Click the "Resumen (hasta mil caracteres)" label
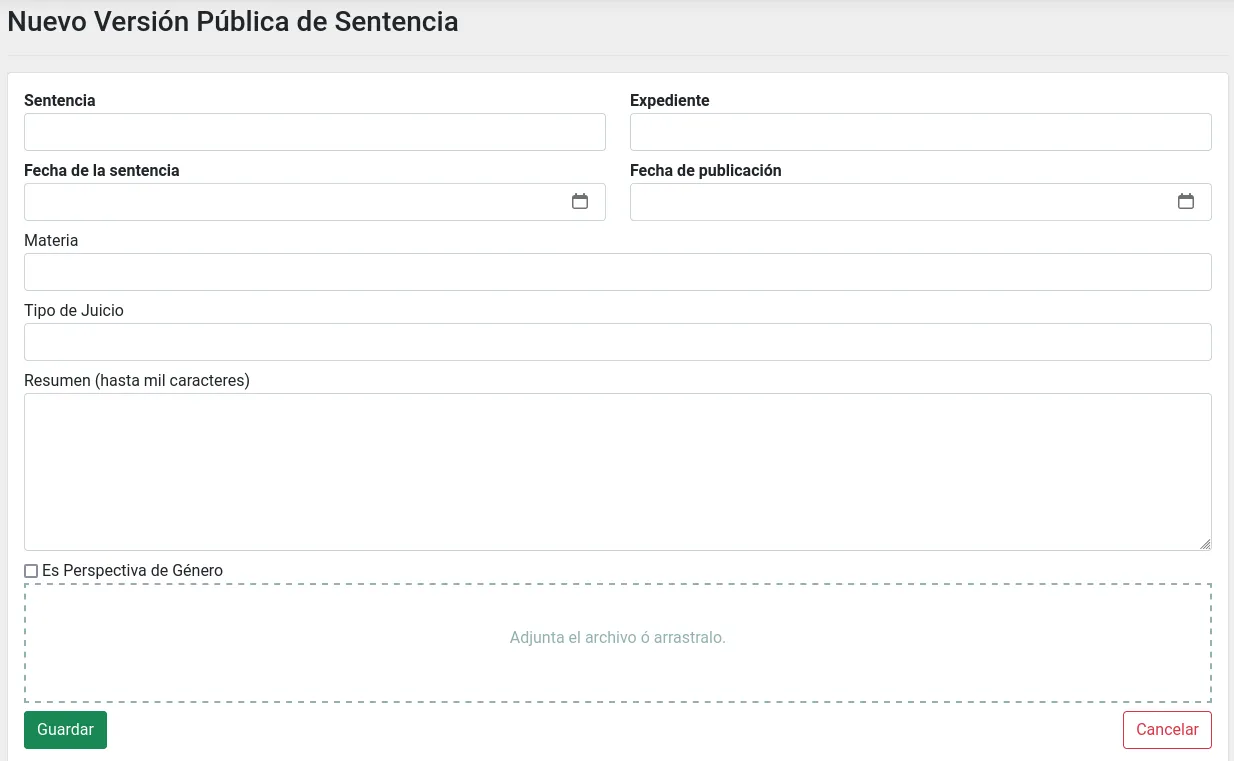The image size is (1234, 761). (x=136, y=380)
